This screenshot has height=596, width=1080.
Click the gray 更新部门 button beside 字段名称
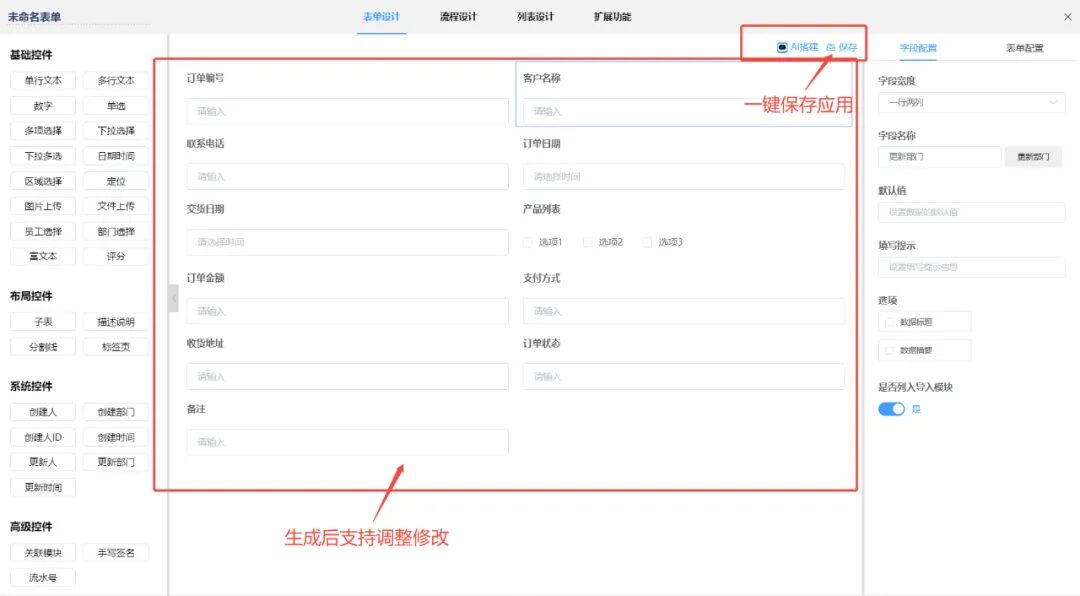(1033, 157)
